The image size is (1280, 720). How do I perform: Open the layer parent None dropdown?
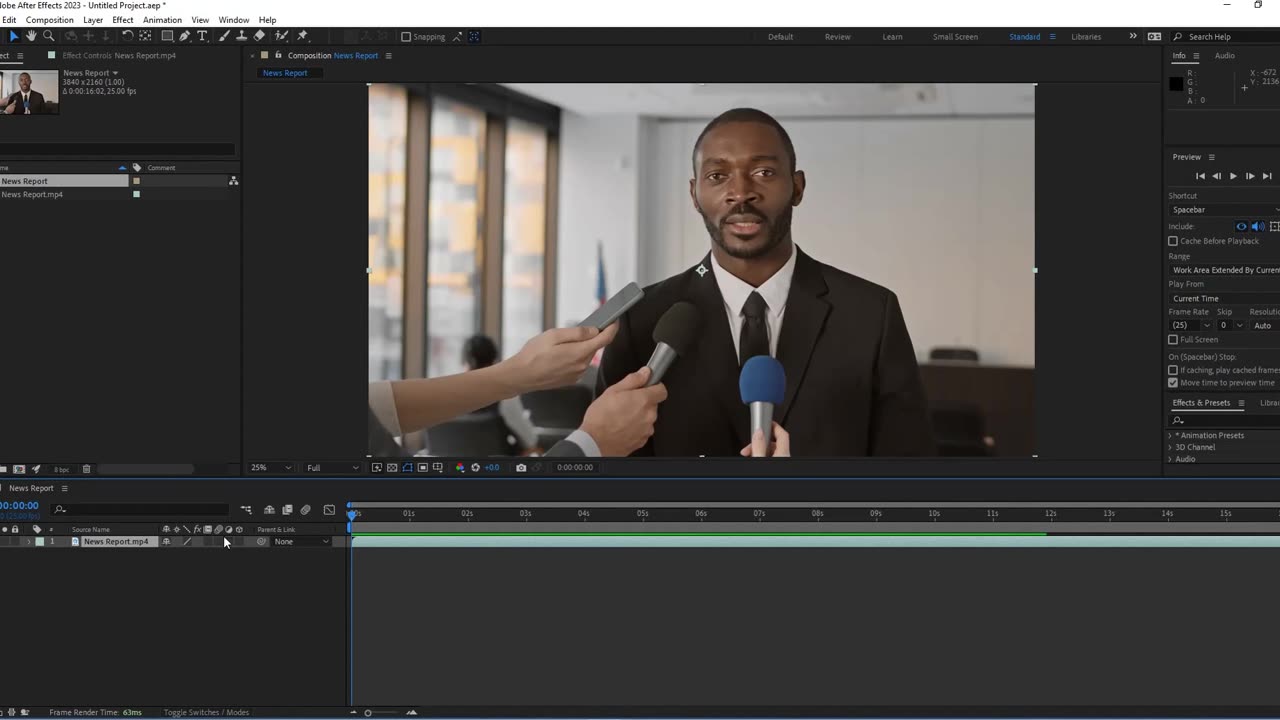(301, 542)
